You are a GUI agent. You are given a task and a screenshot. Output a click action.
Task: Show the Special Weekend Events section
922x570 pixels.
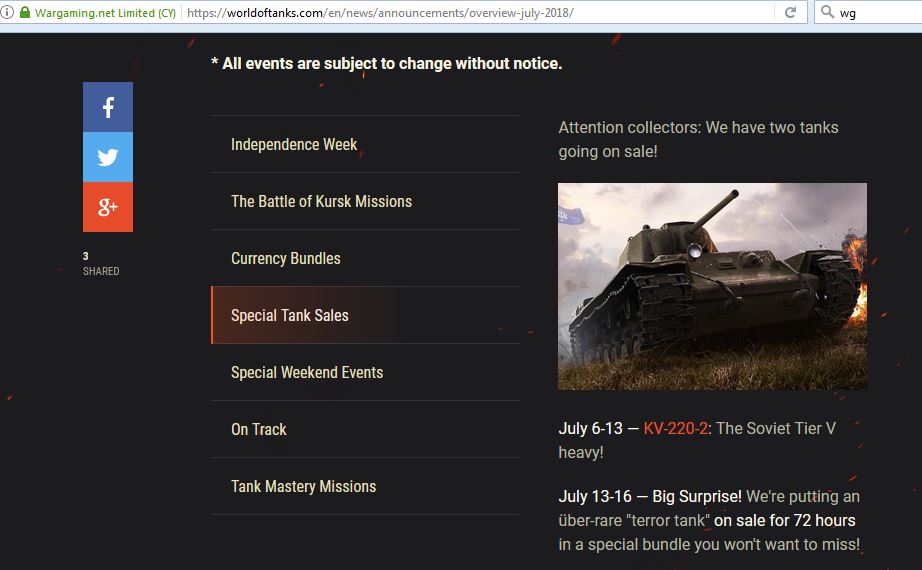coord(365,372)
